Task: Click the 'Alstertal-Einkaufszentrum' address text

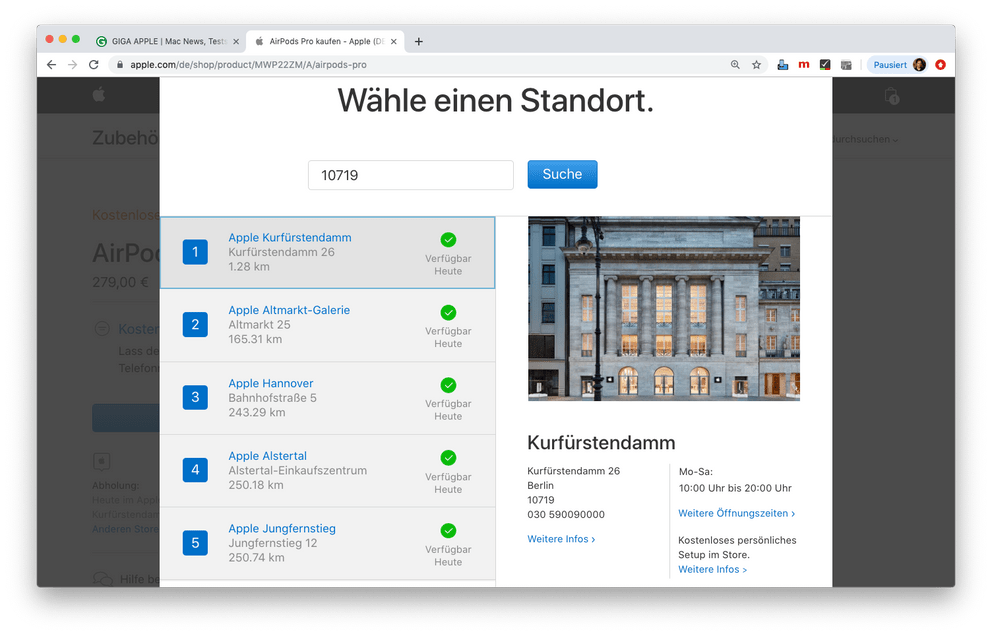Action: [x=297, y=470]
